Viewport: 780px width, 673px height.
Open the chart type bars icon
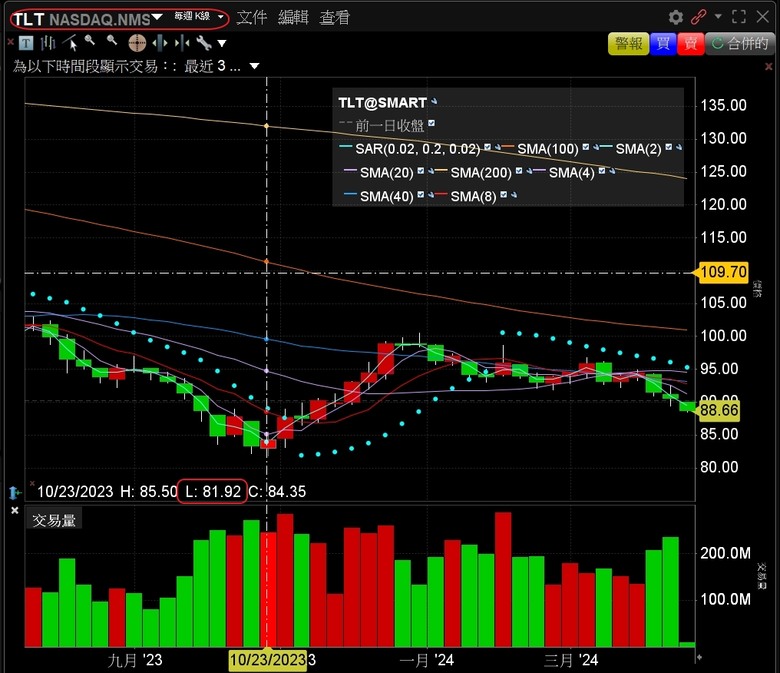(48, 43)
